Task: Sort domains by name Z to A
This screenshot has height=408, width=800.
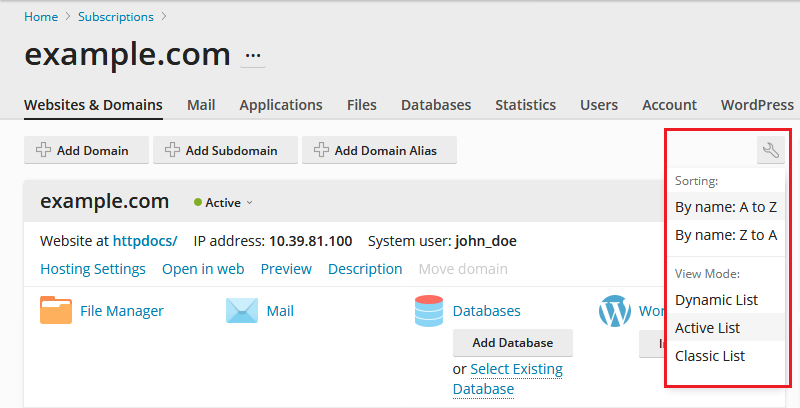Action: click(x=726, y=235)
